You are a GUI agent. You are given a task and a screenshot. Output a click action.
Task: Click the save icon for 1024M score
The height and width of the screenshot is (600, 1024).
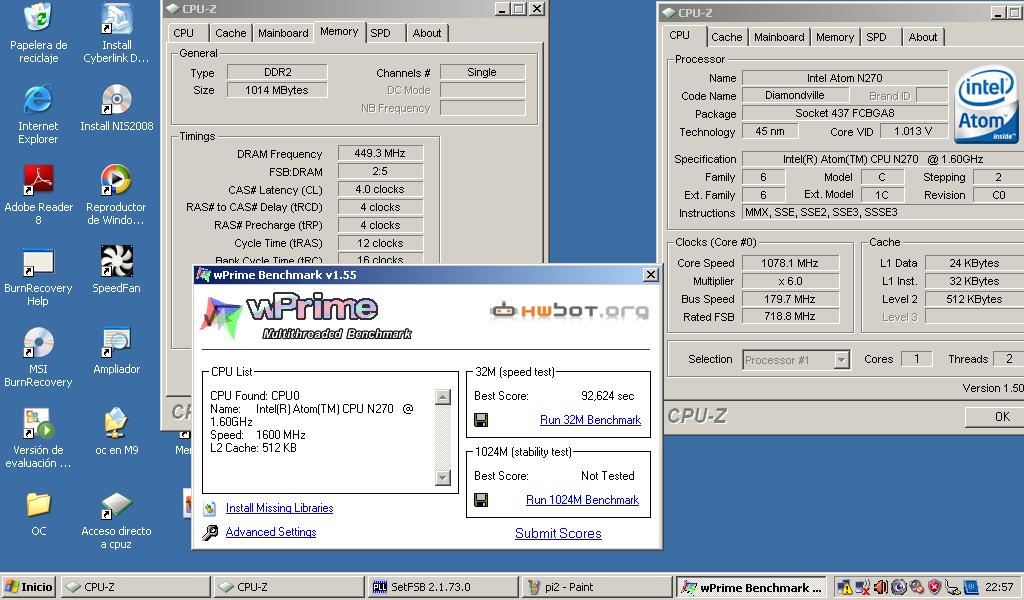point(481,500)
